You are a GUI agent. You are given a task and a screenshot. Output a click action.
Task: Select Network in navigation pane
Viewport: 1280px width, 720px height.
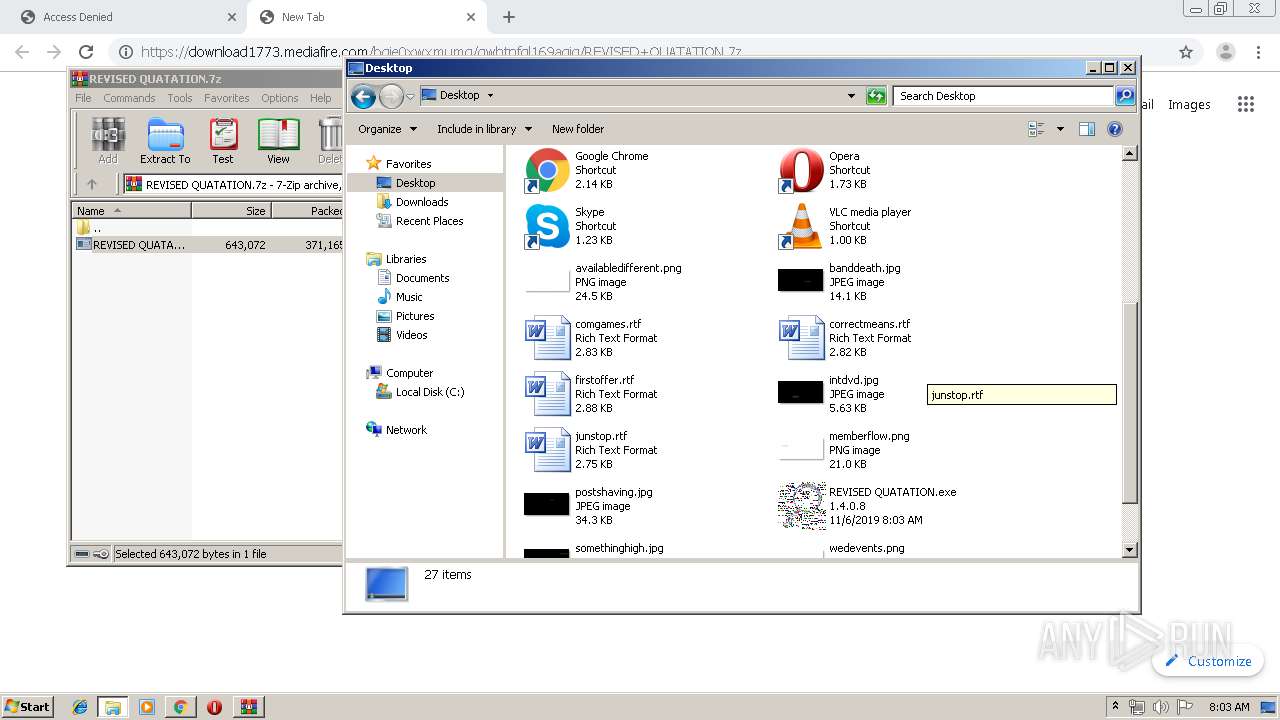click(406, 430)
